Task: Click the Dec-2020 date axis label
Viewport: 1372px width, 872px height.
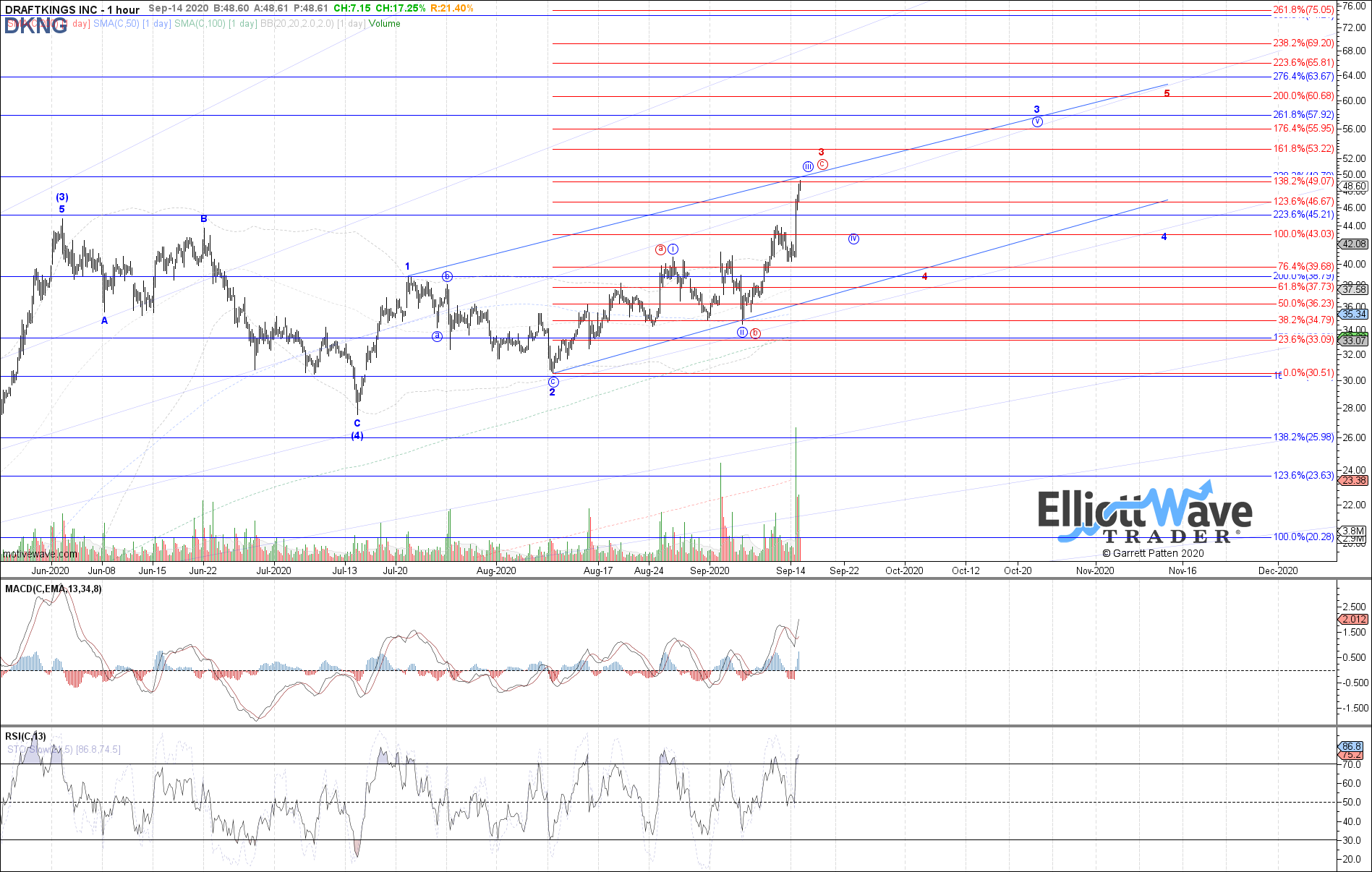Action: click(1278, 571)
